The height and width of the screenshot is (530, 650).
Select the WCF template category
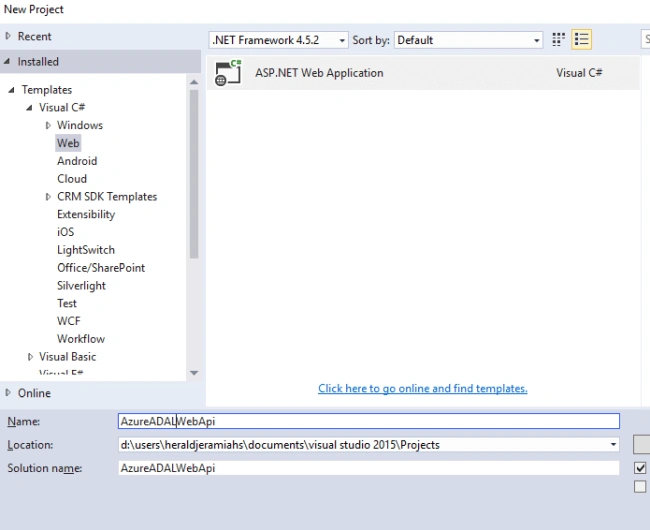pos(69,321)
